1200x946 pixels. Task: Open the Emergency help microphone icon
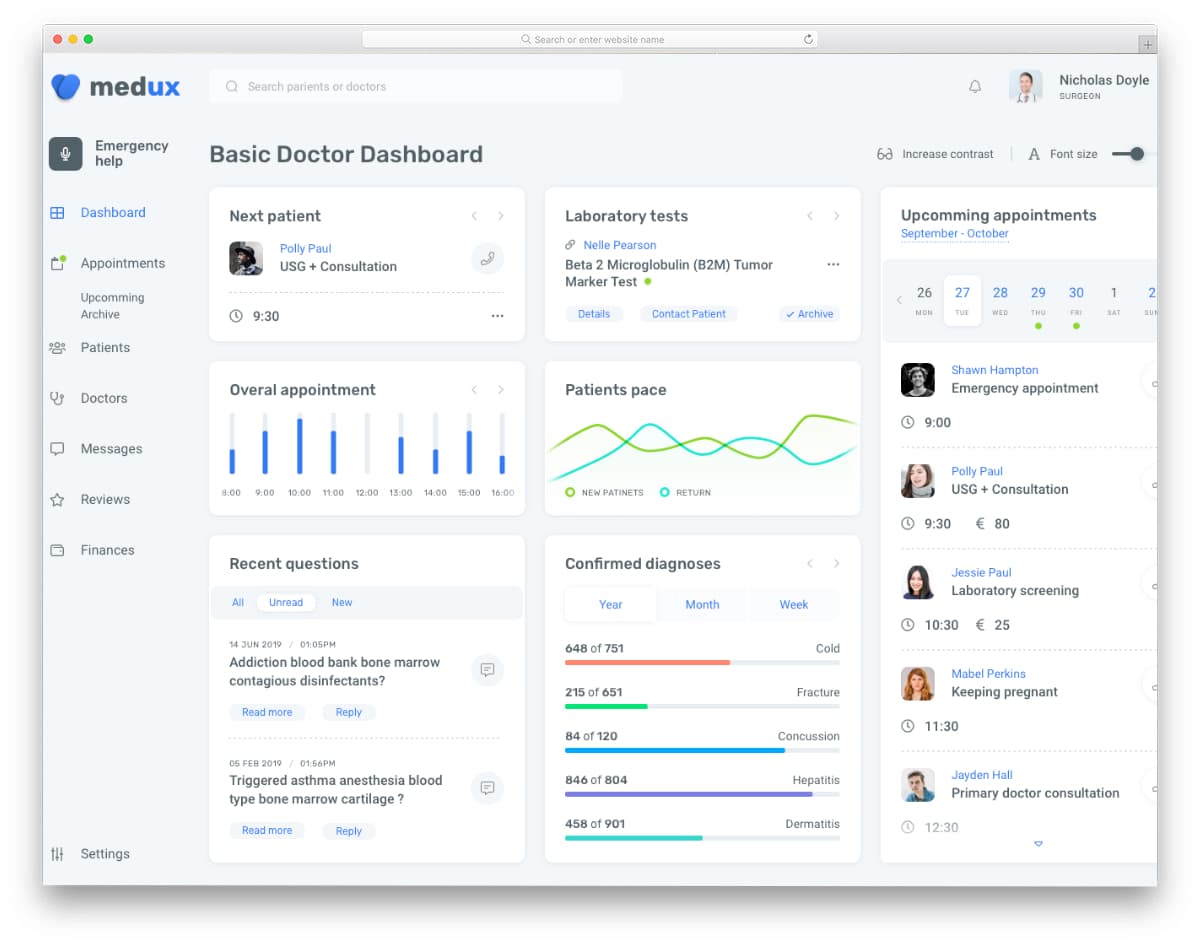pos(65,153)
